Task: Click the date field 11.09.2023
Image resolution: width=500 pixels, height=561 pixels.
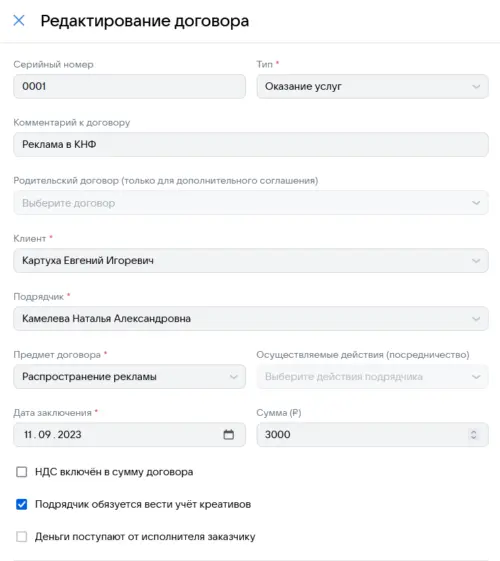Action: [x=129, y=434]
